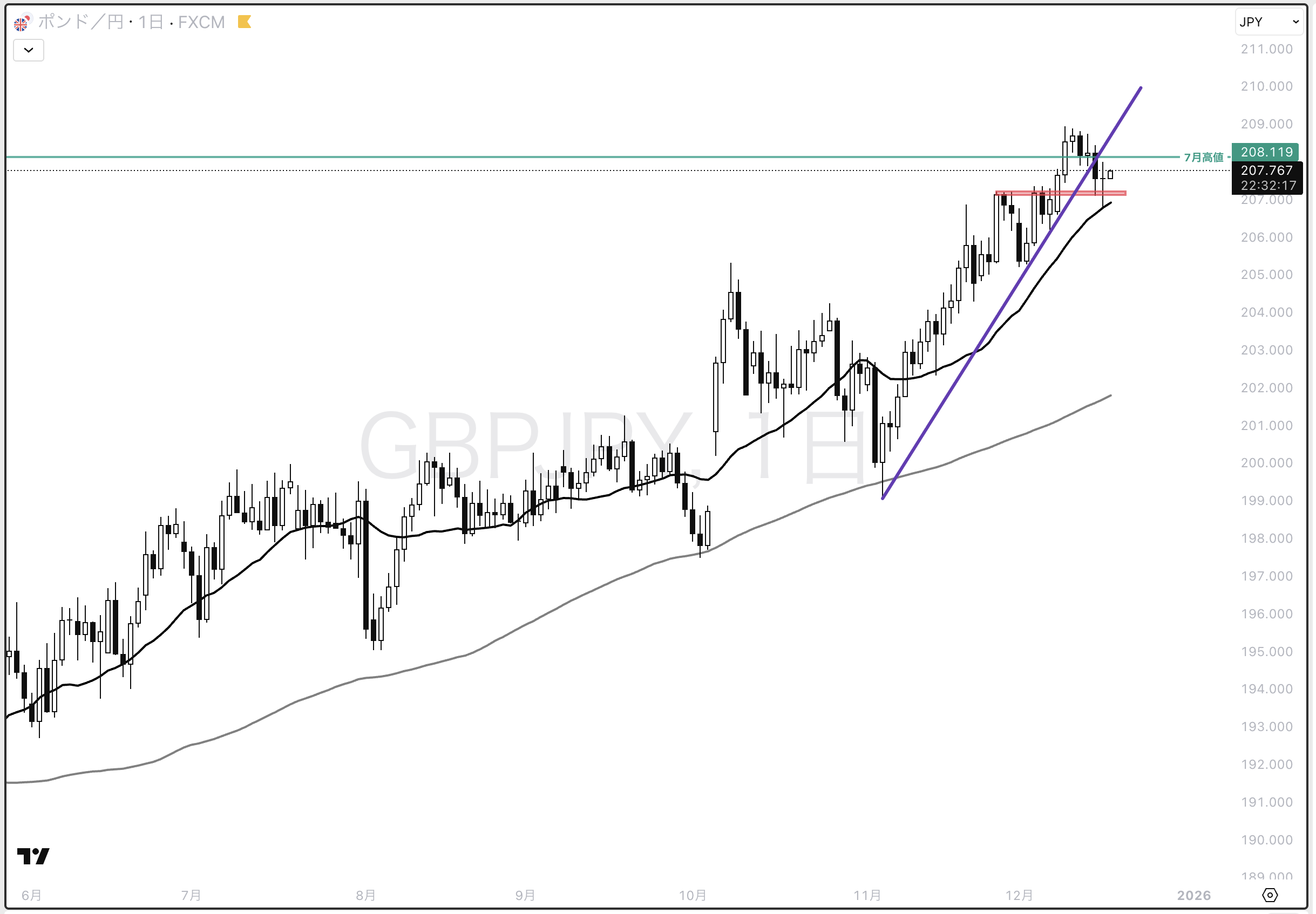Click the TradingView logo

(33, 856)
